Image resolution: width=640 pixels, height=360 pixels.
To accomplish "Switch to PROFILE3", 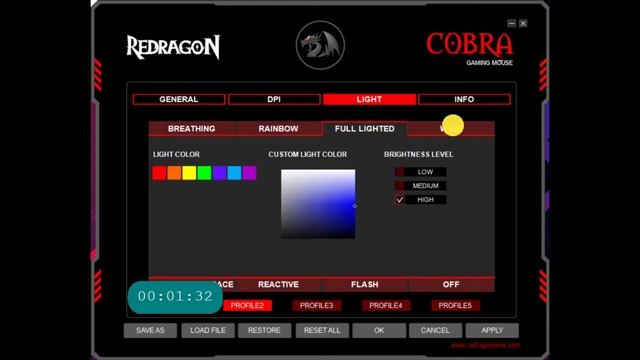I will (x=316, y=305).
